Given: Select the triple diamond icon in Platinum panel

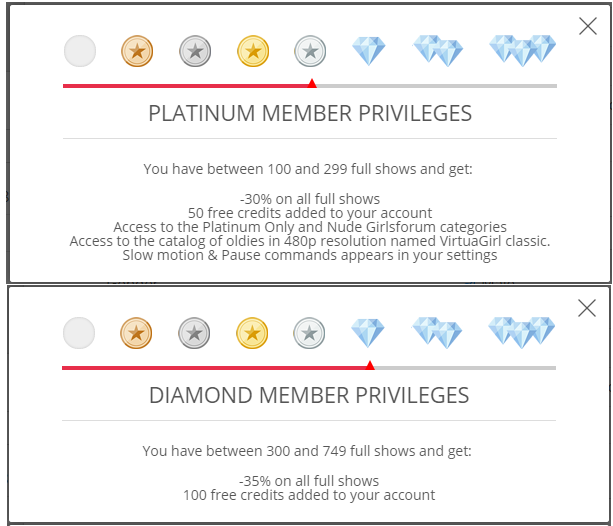Looking at the screenshot, I should point(522,50).
